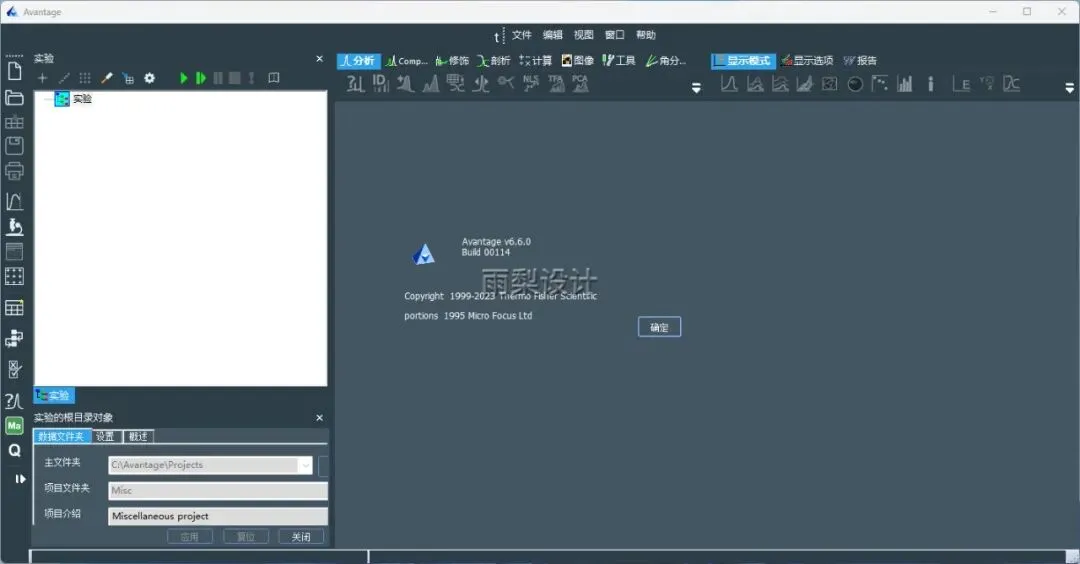1080x564 pixels.
Task: Click the new document icon in left sidebar
Action: pos(14,71)
